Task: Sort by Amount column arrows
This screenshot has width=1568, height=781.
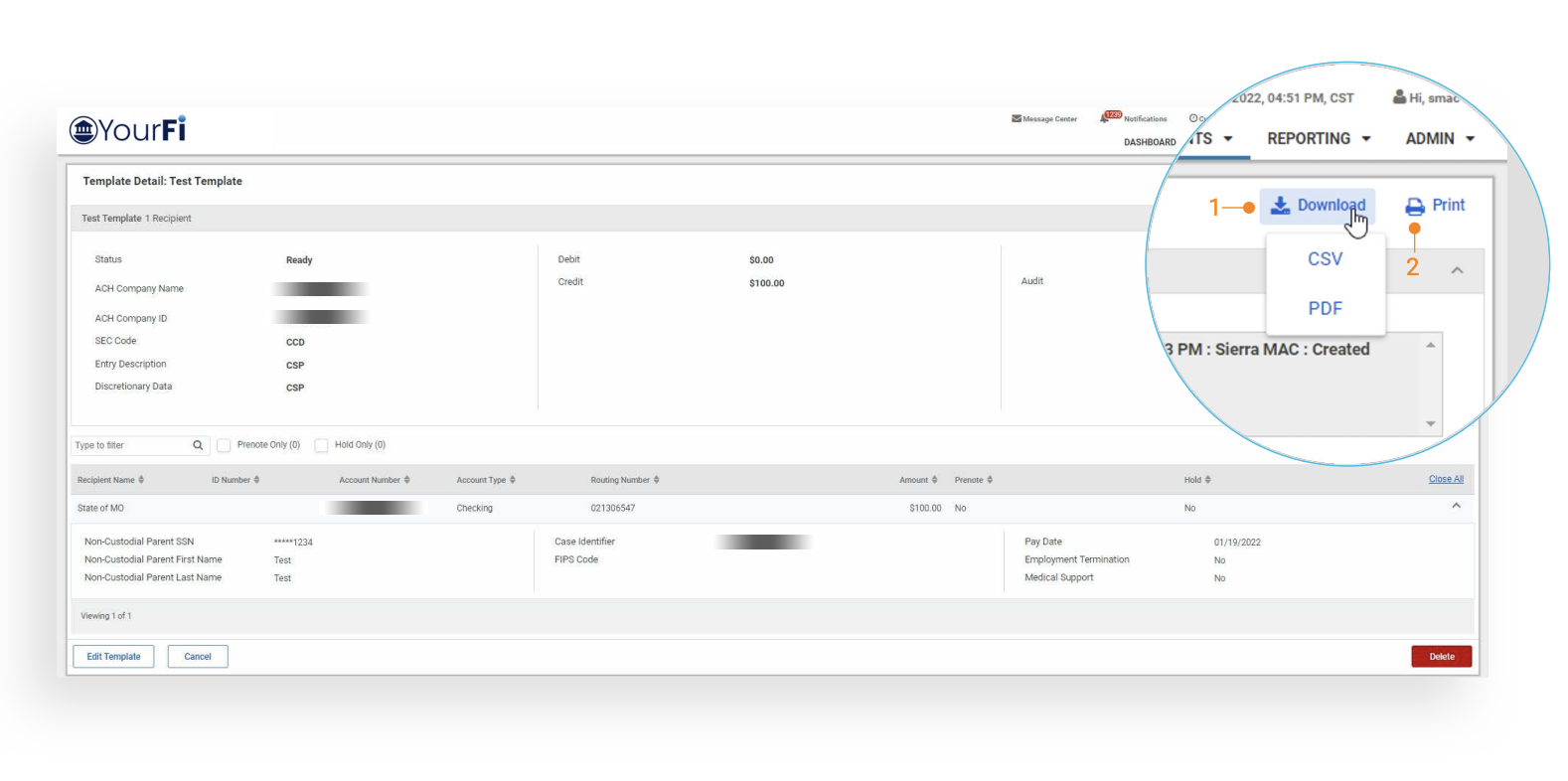Action: [x=934, y=480]
